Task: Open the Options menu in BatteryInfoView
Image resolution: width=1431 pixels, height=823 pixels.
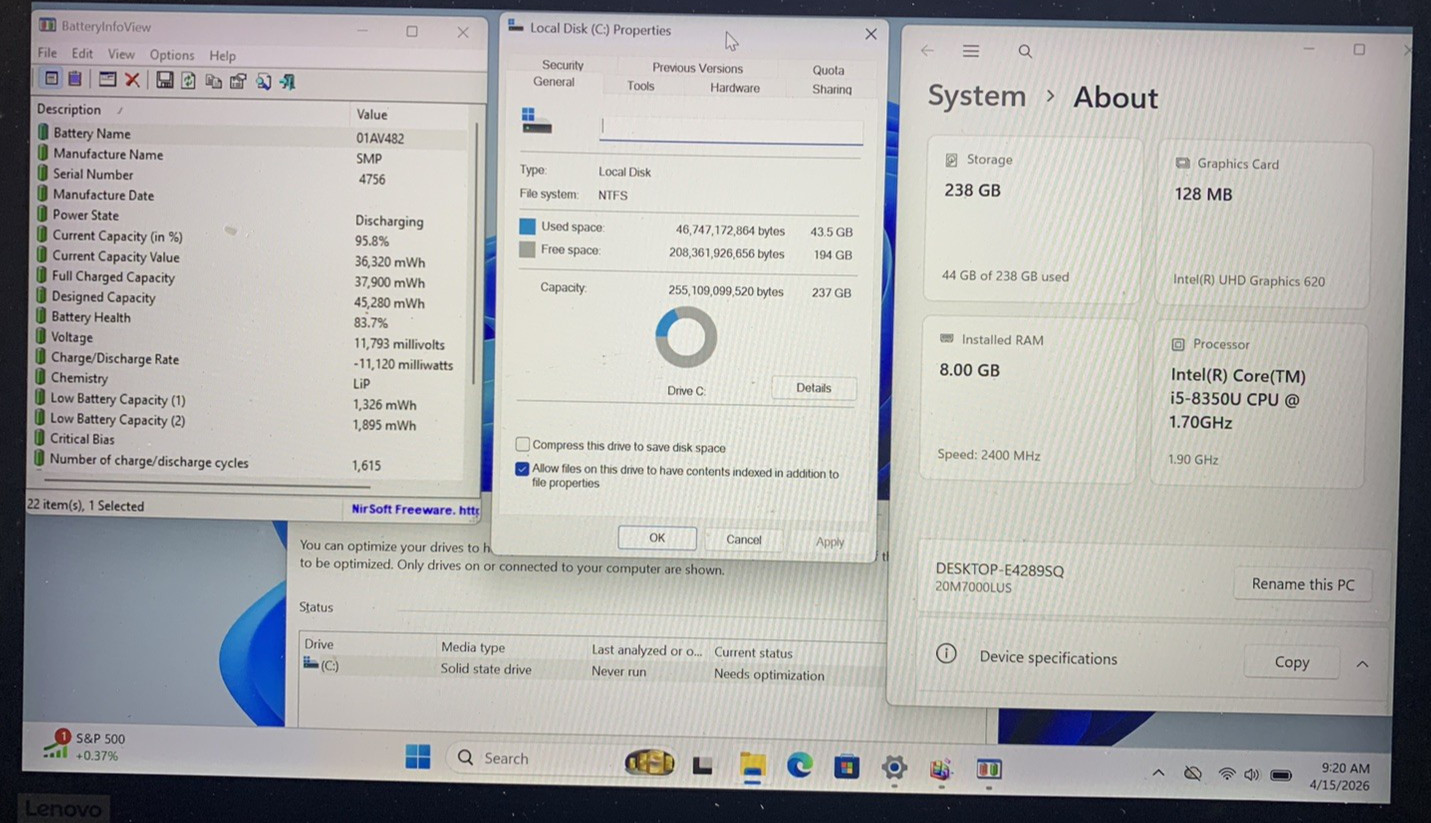Action: pyautogui.click(x=172, y=55)
